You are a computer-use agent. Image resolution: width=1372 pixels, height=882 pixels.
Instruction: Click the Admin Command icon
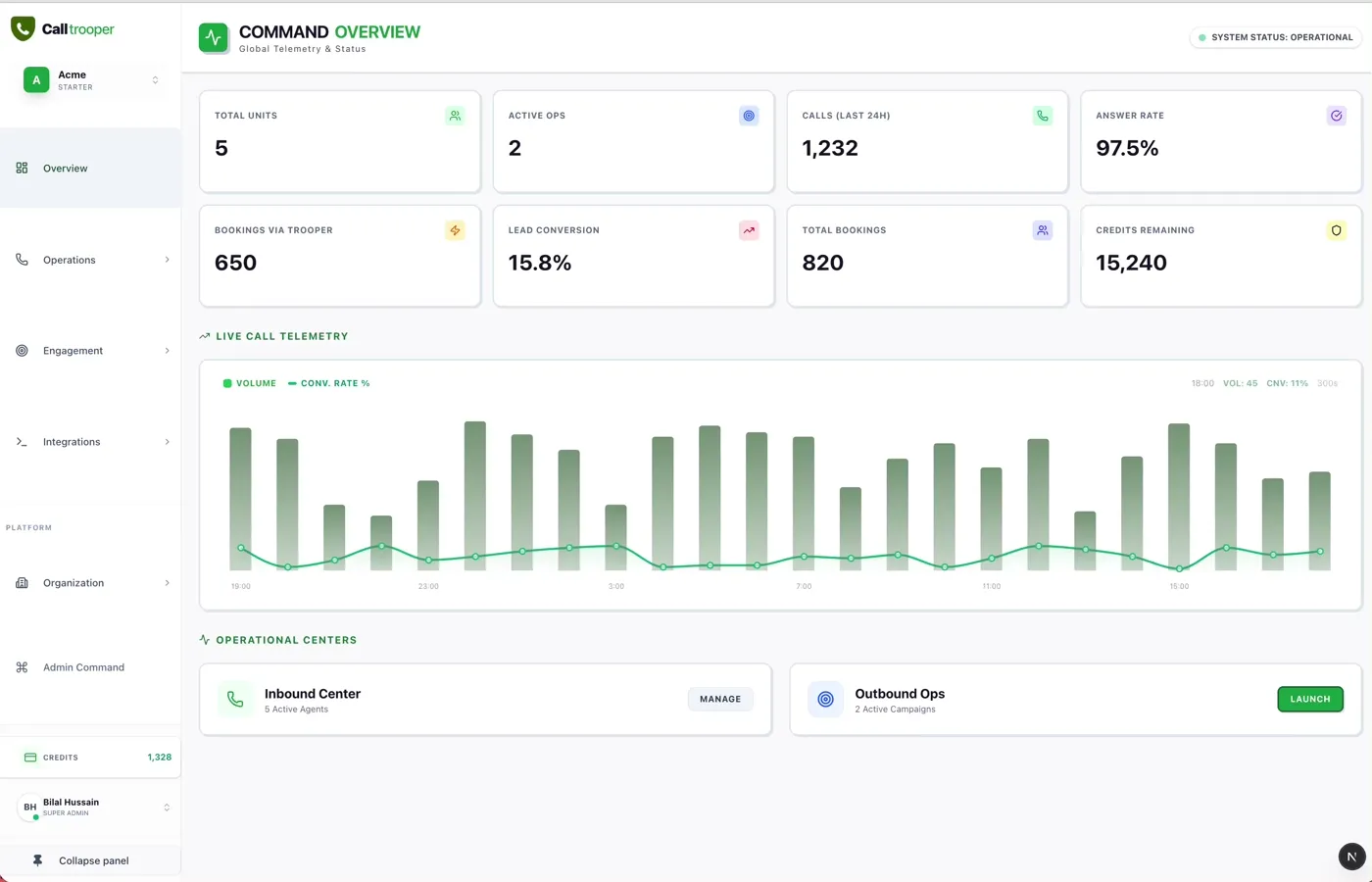tap(21, 666)
